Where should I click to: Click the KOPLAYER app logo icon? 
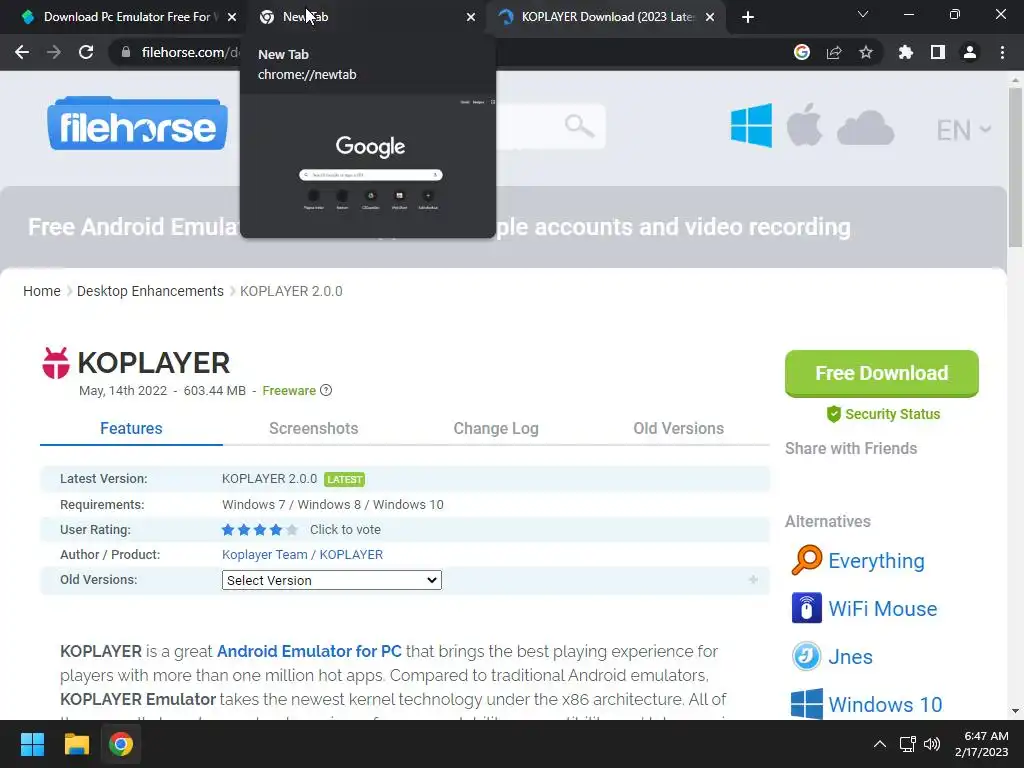pyautogui.click(x=56, y=363)
